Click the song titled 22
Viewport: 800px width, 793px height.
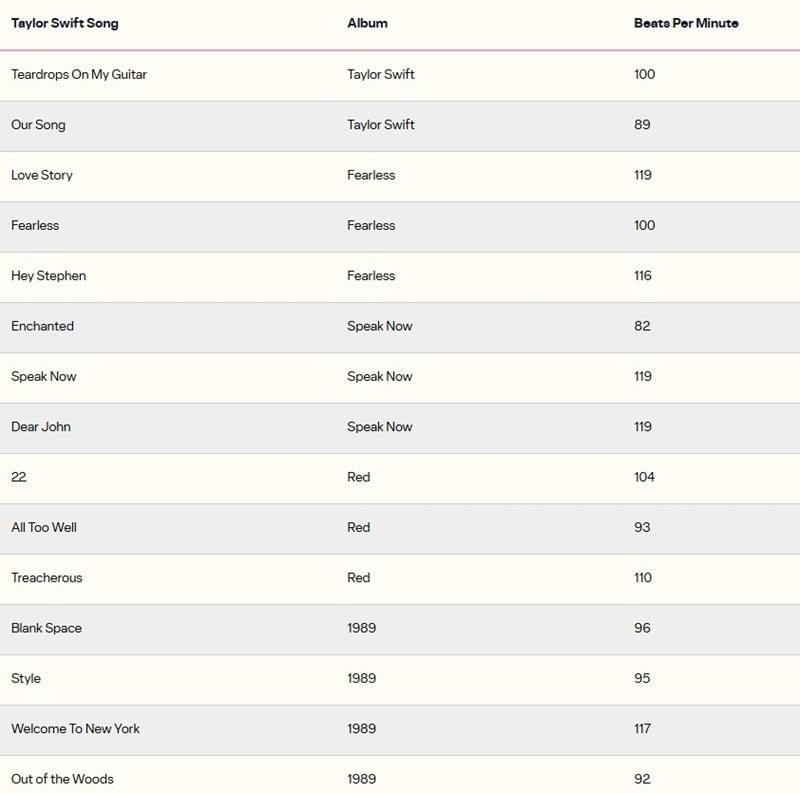[19, 477]
